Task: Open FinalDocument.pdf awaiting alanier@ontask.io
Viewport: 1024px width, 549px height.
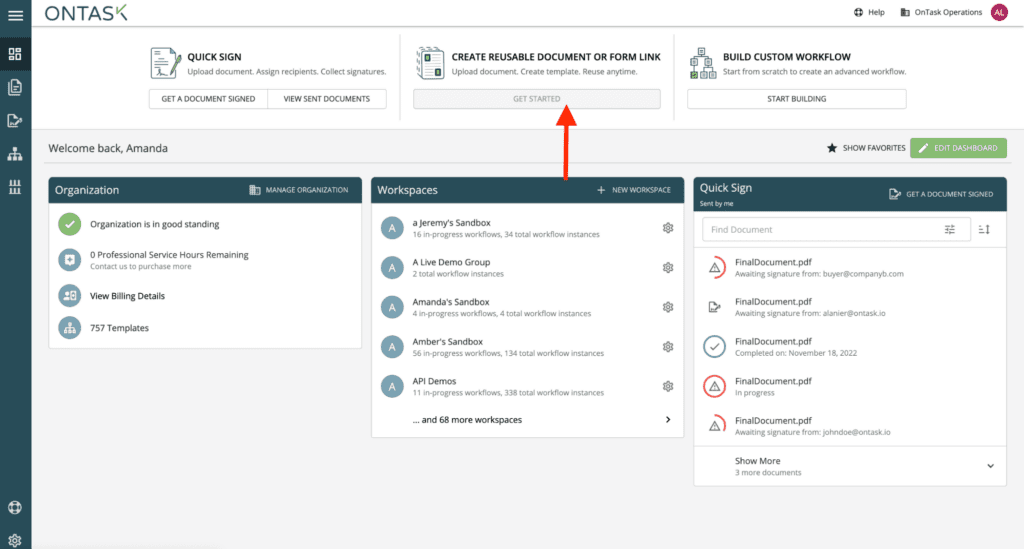Action: click(x=850, y=307)
